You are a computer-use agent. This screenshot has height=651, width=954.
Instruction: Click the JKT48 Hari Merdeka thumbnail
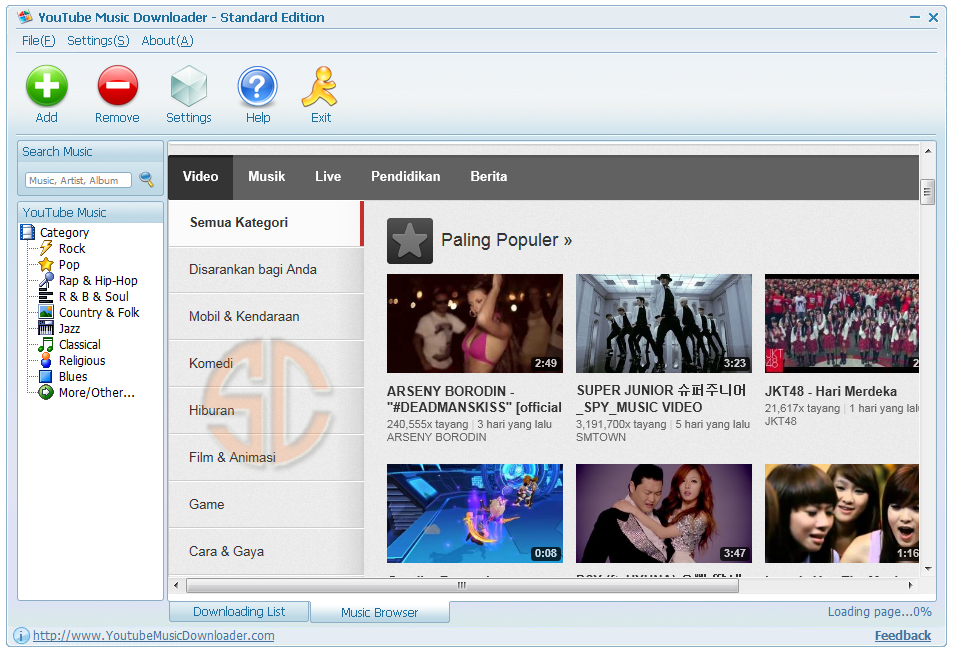[841, 323]
